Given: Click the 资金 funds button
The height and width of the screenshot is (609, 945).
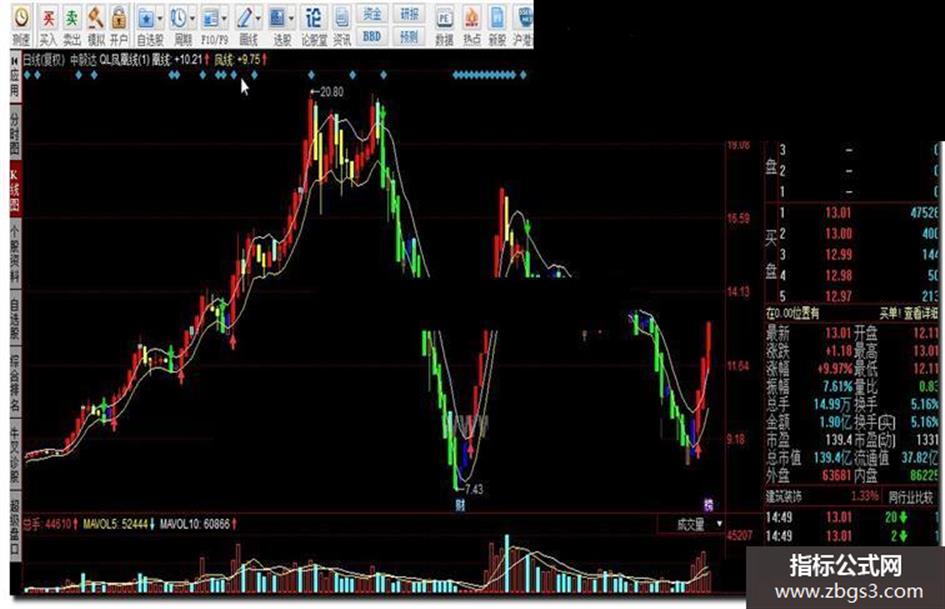Looking at the screenshot, I should tap(372, 13).
